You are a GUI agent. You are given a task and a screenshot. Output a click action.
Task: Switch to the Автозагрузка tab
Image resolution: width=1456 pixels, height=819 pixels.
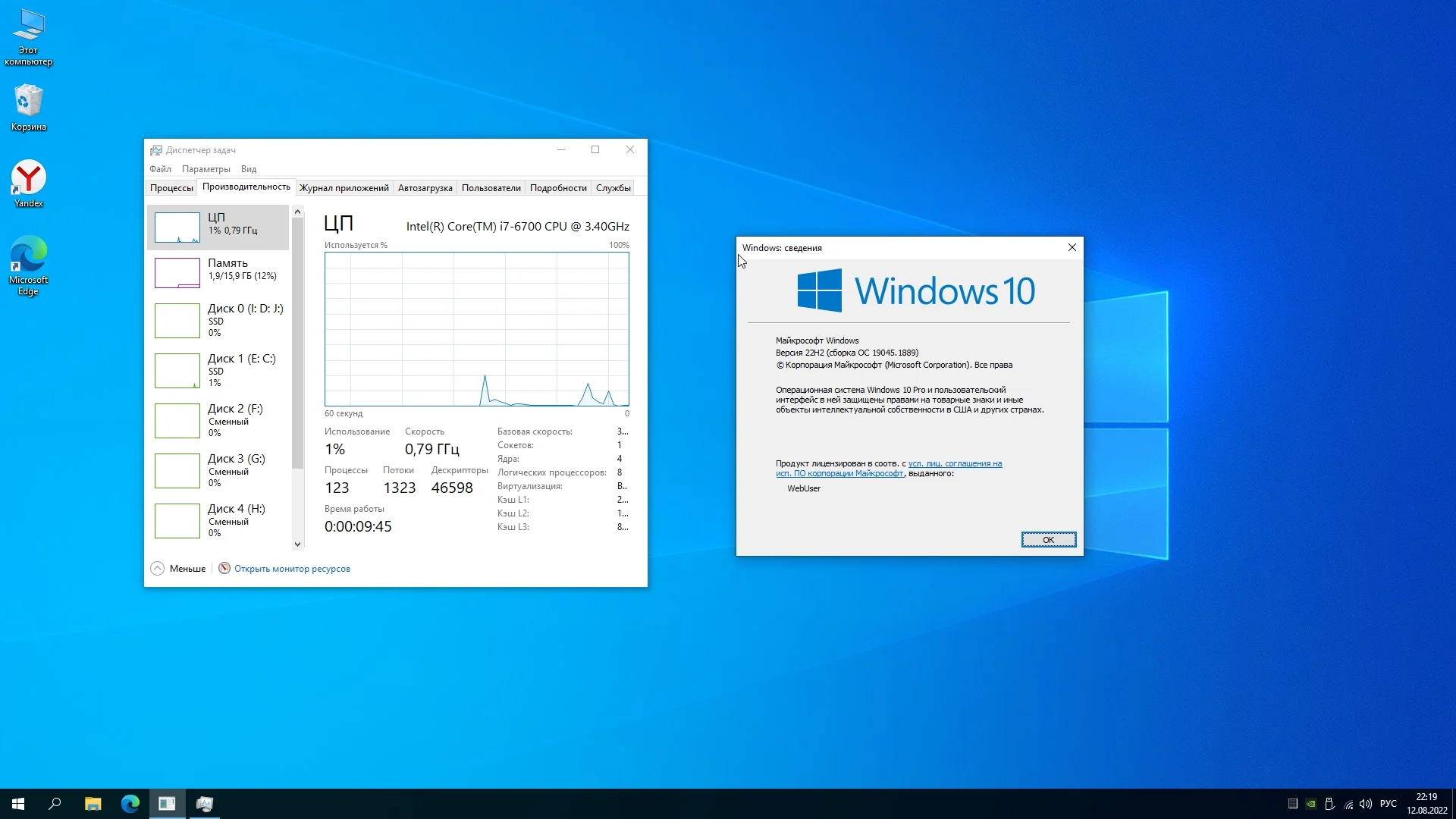pos(425,188)
